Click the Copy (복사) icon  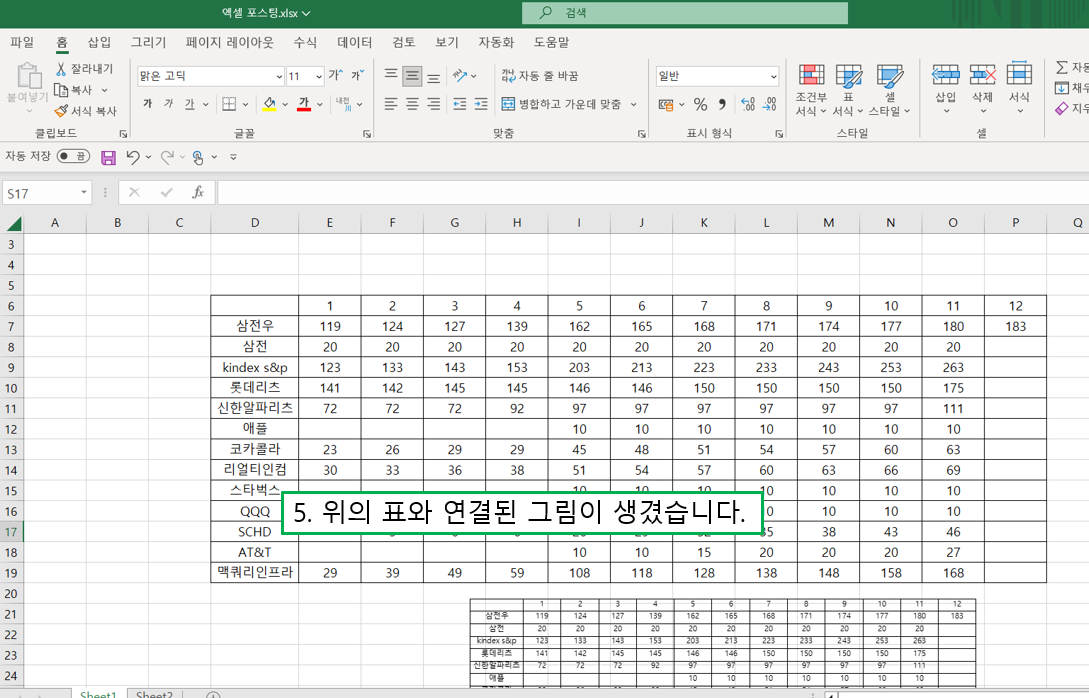pyautogui.click(x=60, y=90)
